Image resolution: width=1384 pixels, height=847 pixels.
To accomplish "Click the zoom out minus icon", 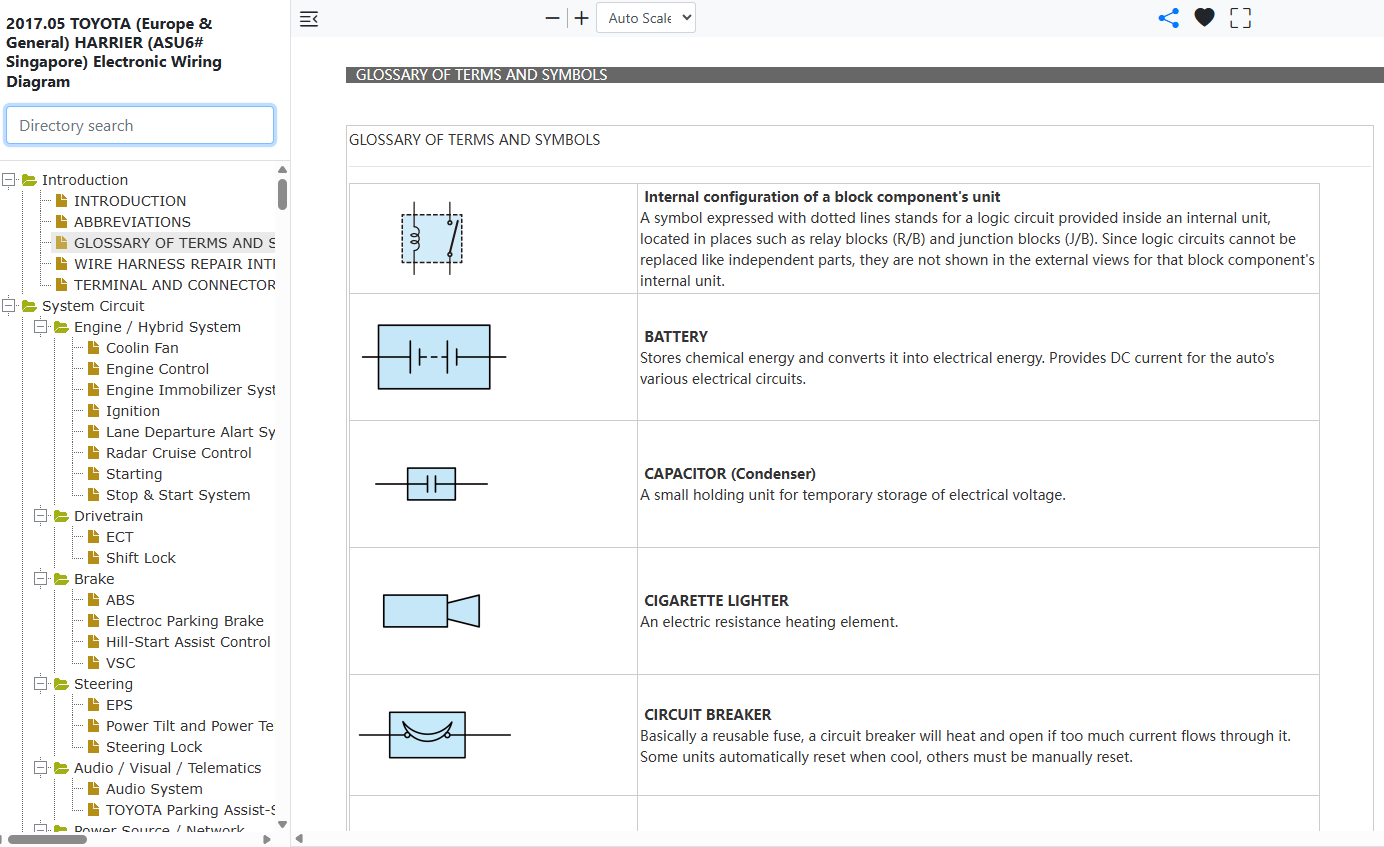I will (x=552, y=18).
